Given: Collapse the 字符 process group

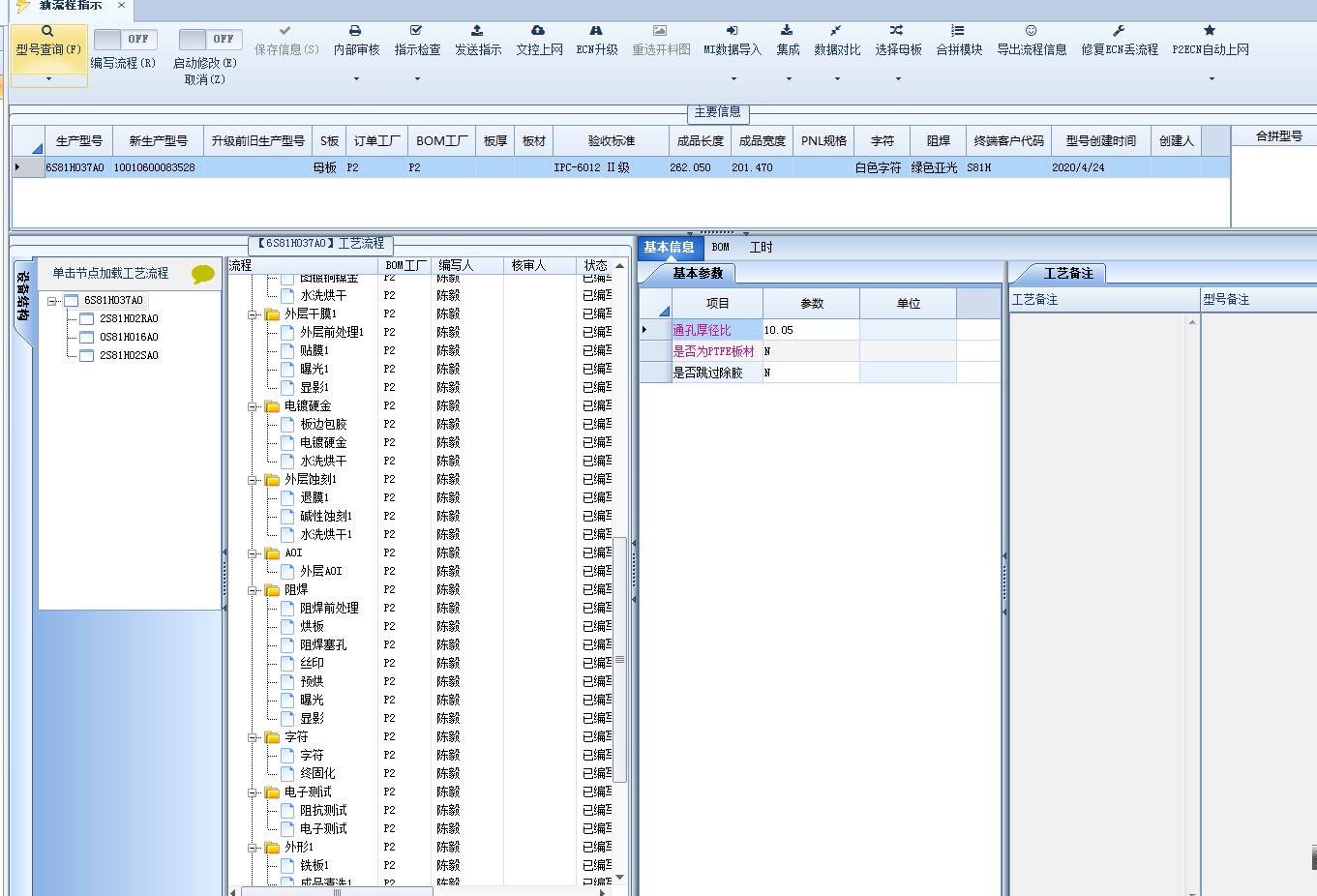Looking at the screenshot, I should pos(254,737).
